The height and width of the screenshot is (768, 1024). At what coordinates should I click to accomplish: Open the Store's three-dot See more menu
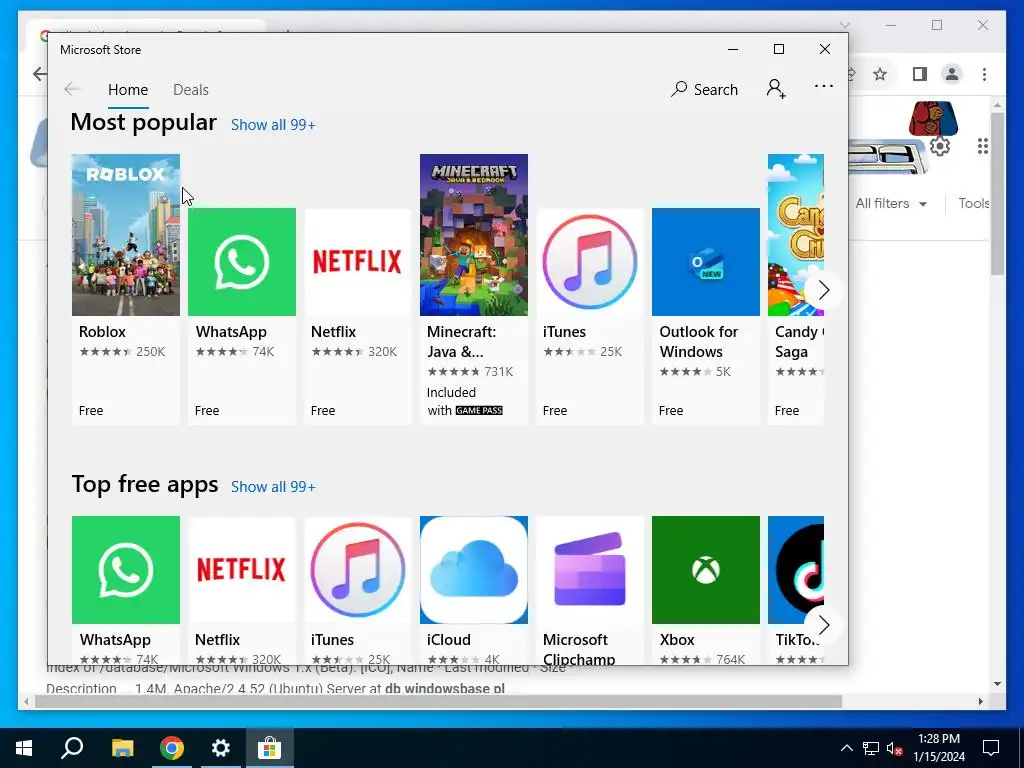click(824, 86)
